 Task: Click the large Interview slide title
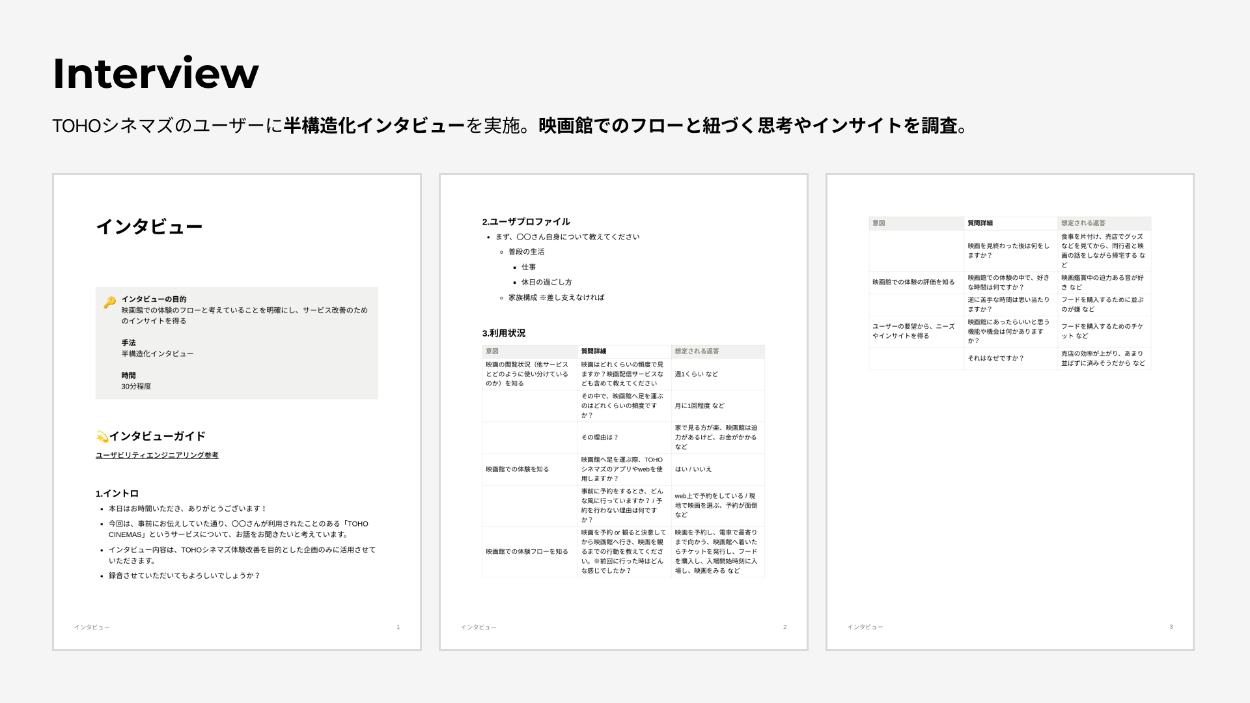155,74
